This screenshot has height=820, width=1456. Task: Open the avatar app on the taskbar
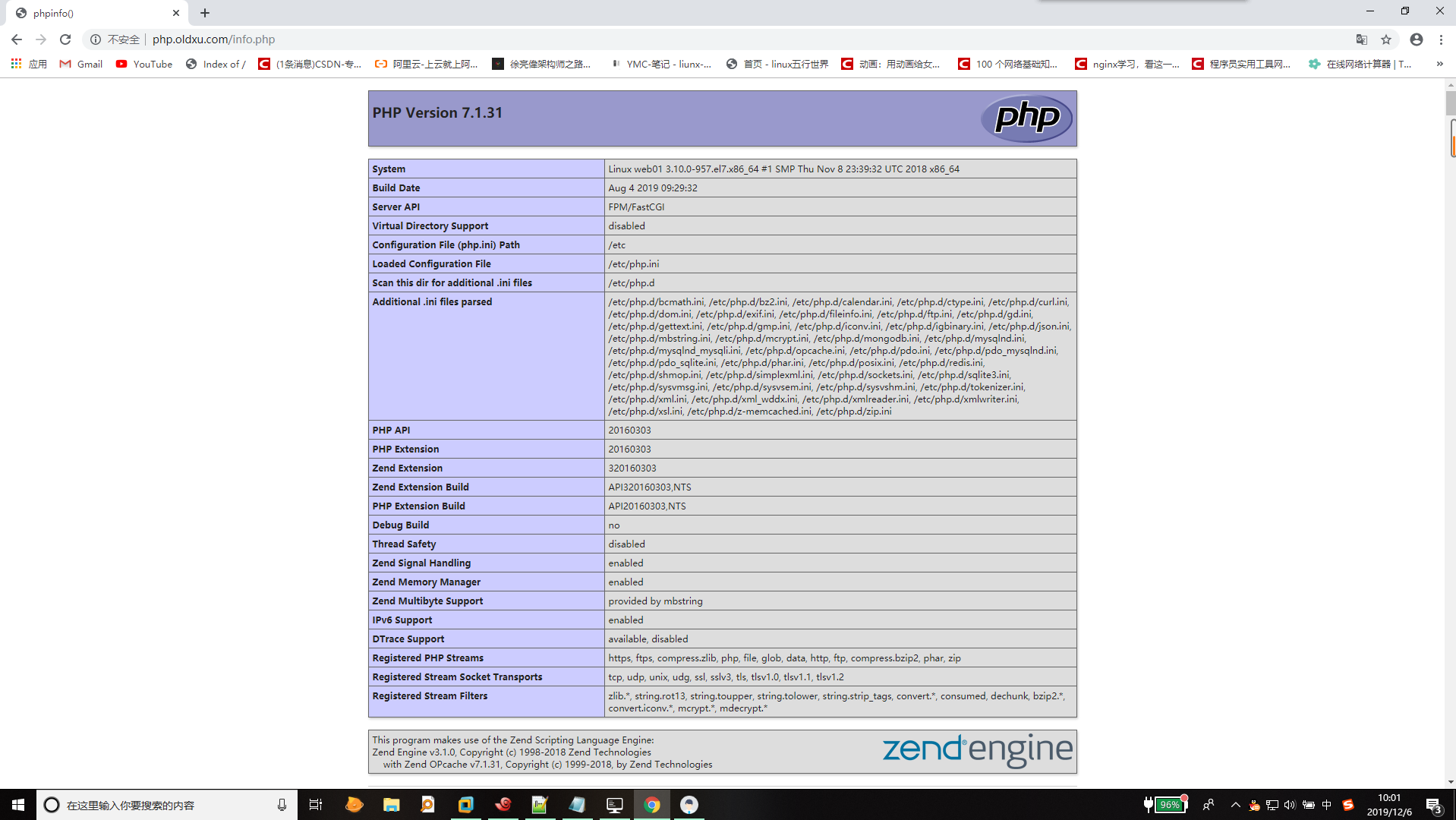click(x=689, y=805)
